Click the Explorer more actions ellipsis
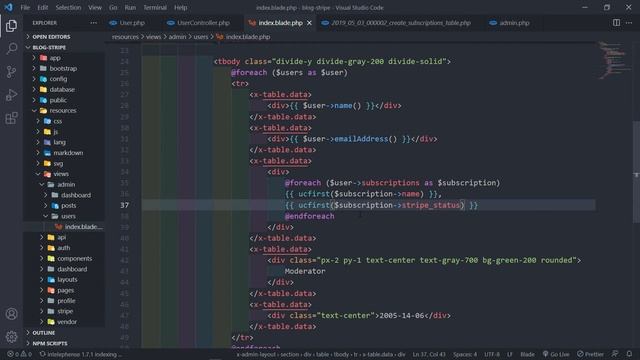 click(x=93, y=23)
